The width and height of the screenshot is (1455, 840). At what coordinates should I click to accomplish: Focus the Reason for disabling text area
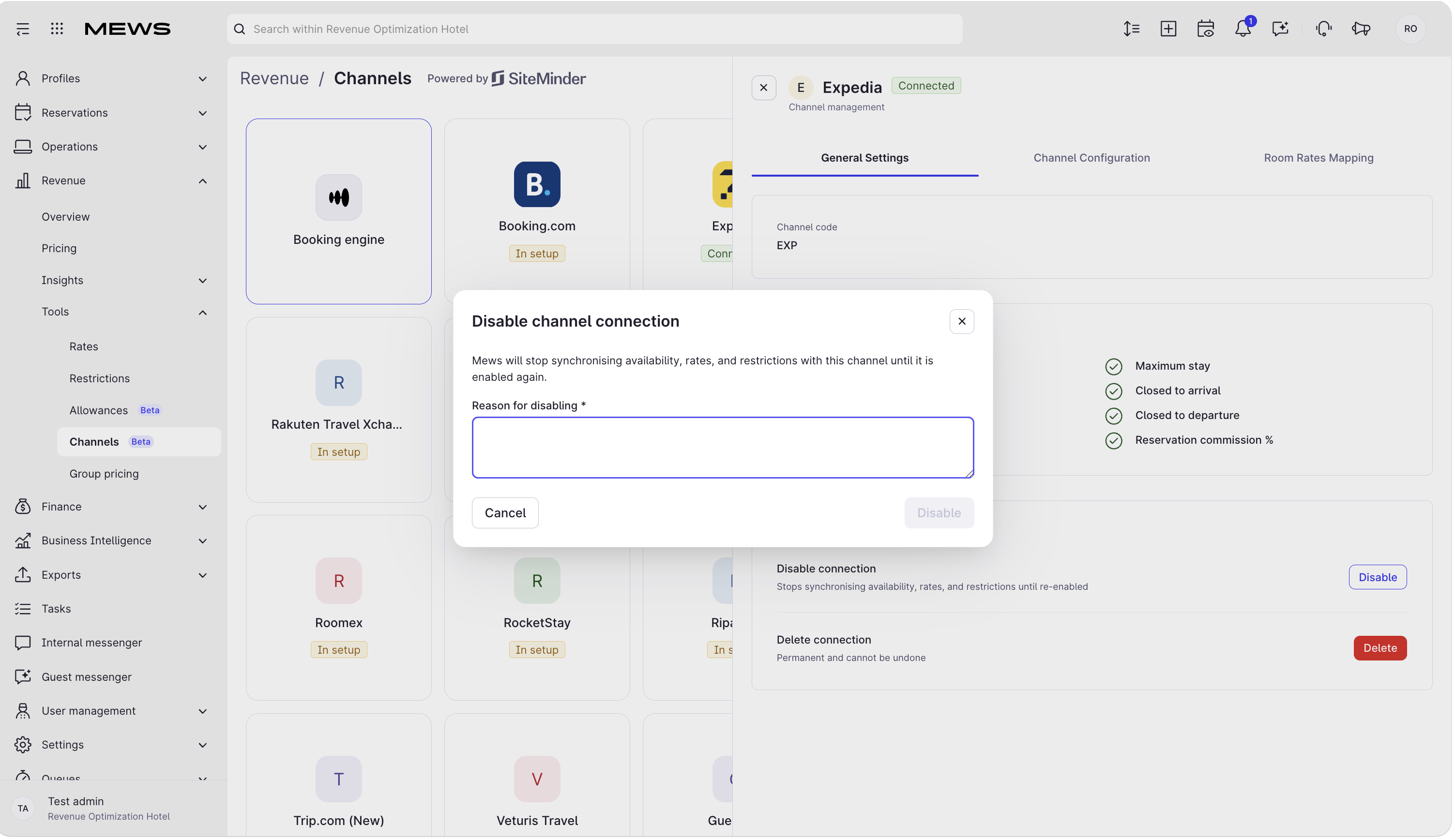722,448
